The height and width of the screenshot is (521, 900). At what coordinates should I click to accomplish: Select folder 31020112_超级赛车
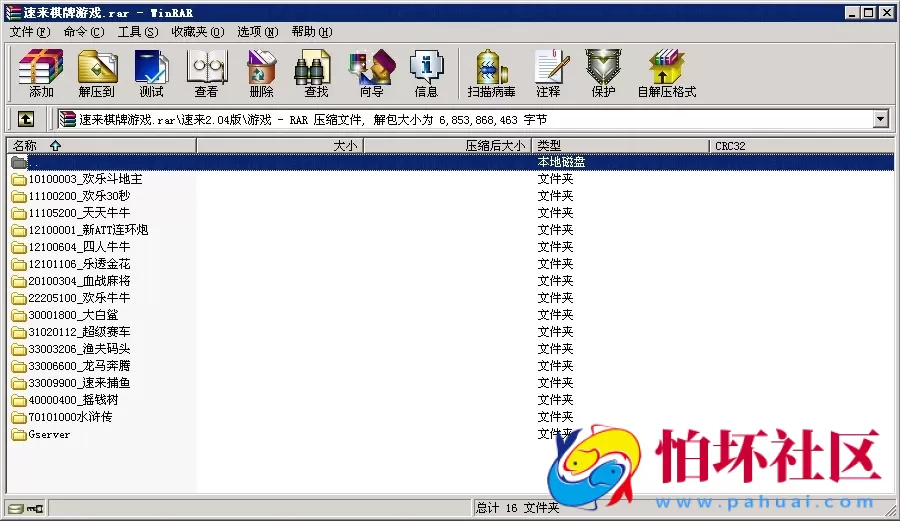point(79,332)
